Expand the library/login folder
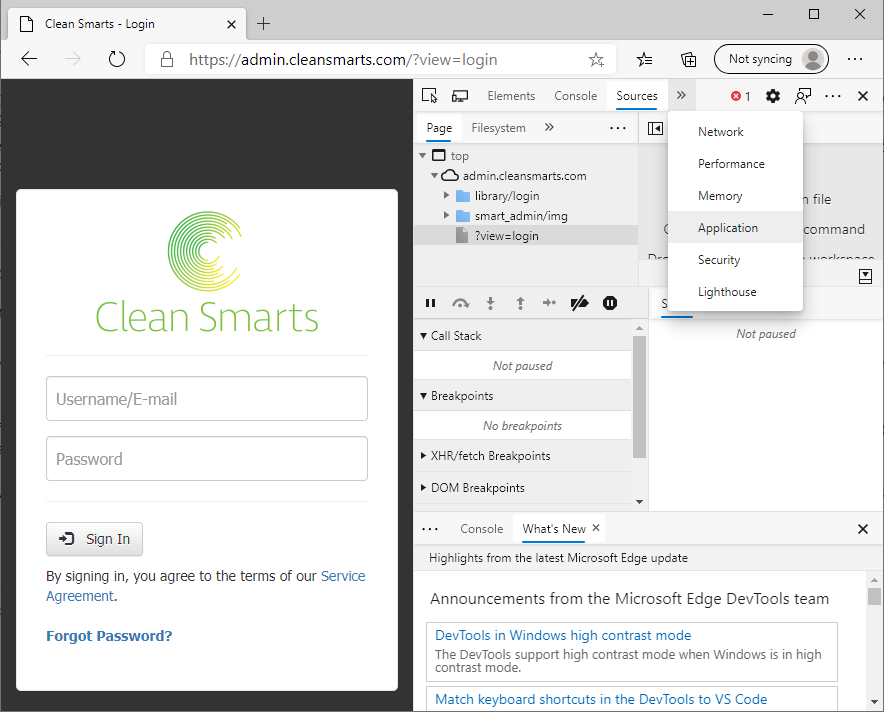The width and height of the screenshot is (884, 712). [x=447, y=196]
